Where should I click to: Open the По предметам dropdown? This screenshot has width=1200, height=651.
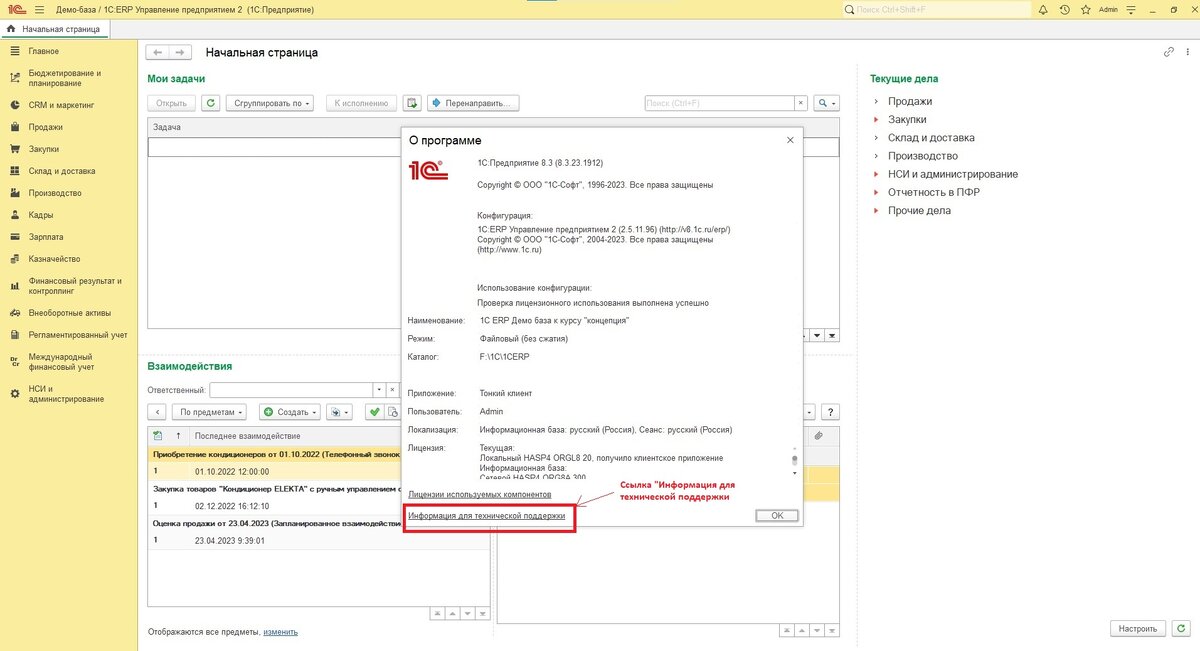(x=209, y=411)
